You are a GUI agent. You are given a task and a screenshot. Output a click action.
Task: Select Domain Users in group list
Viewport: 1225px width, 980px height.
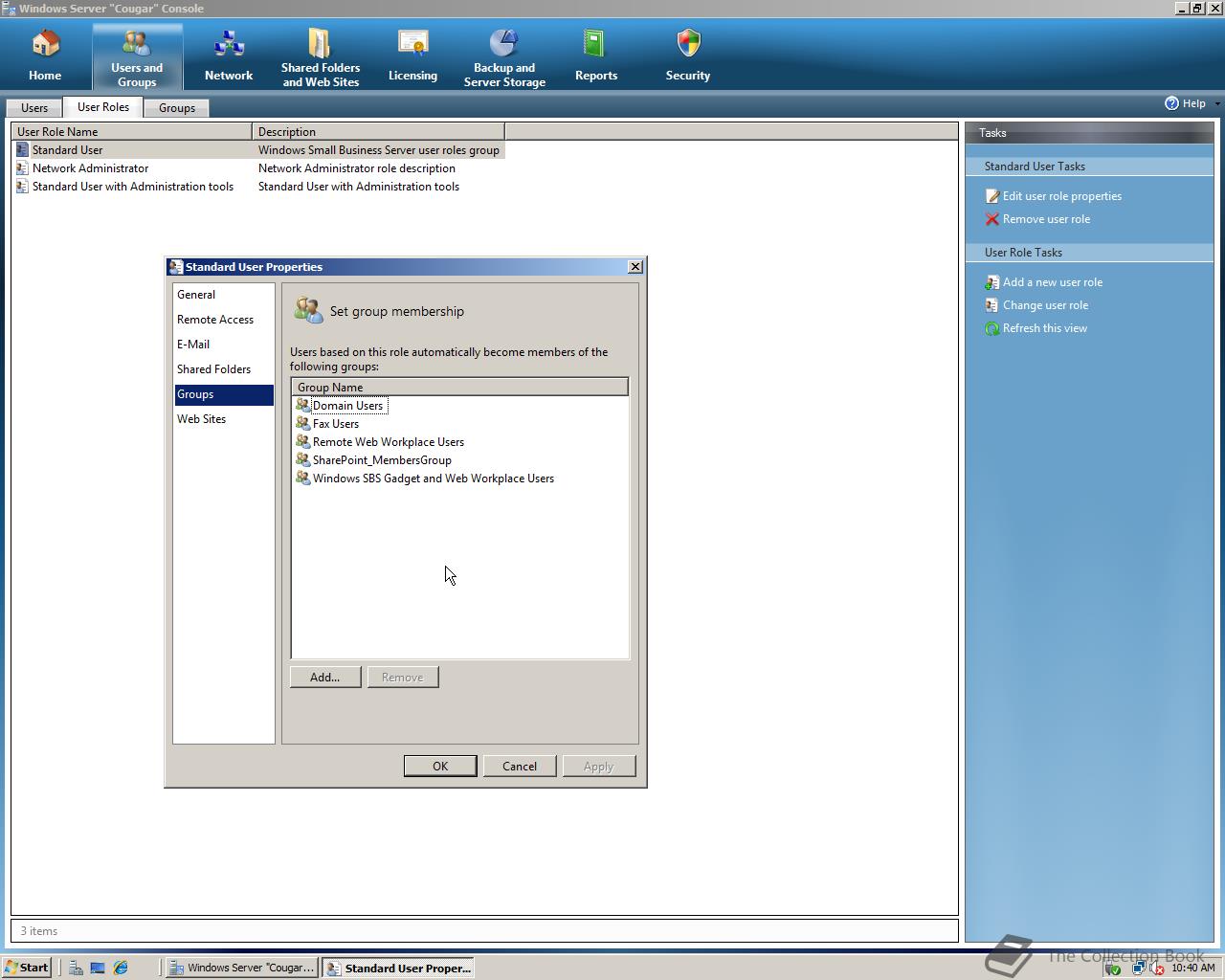pos(347,406)
